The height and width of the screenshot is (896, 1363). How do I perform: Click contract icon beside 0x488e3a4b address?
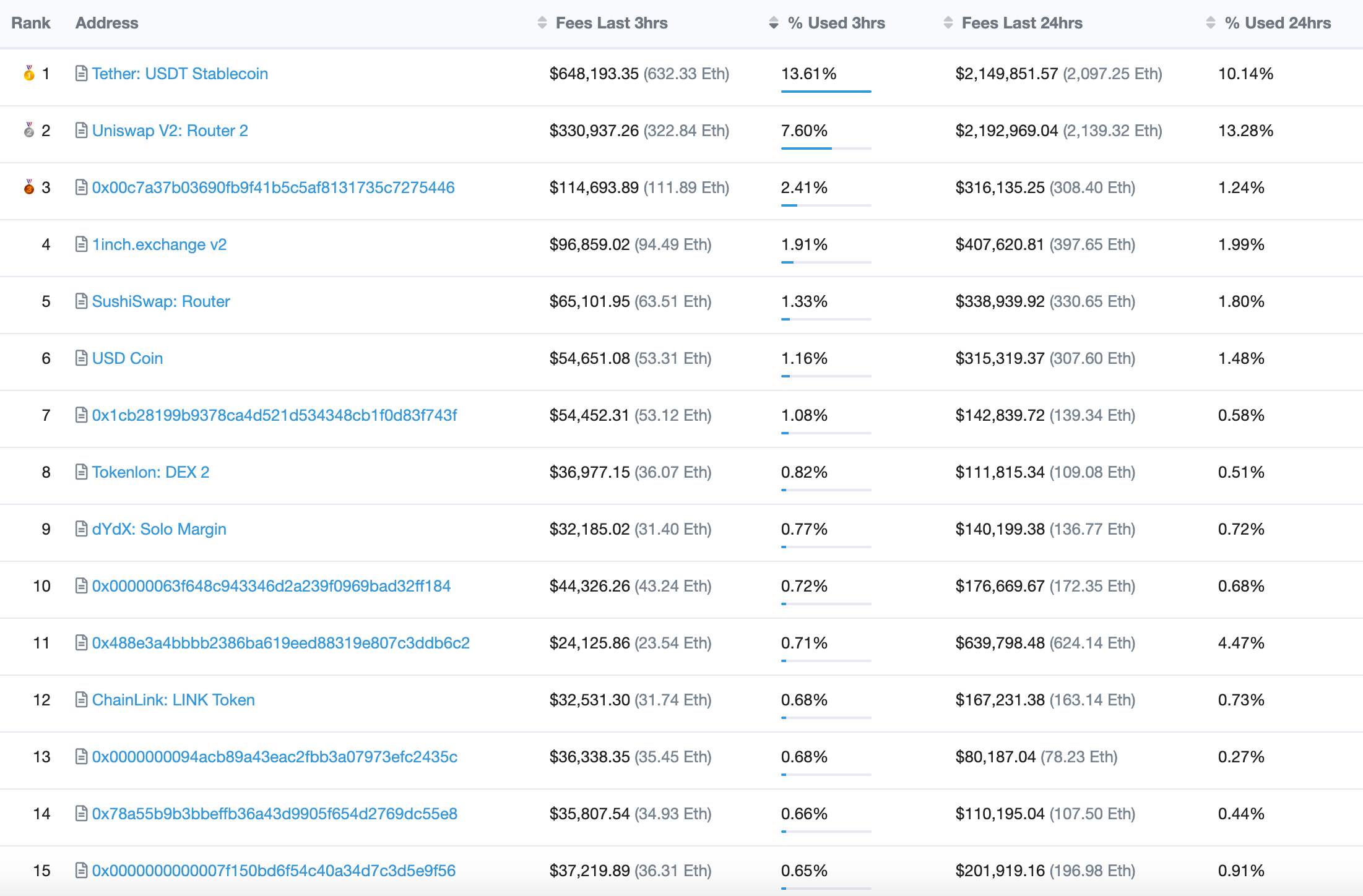(x=81, y=643)
